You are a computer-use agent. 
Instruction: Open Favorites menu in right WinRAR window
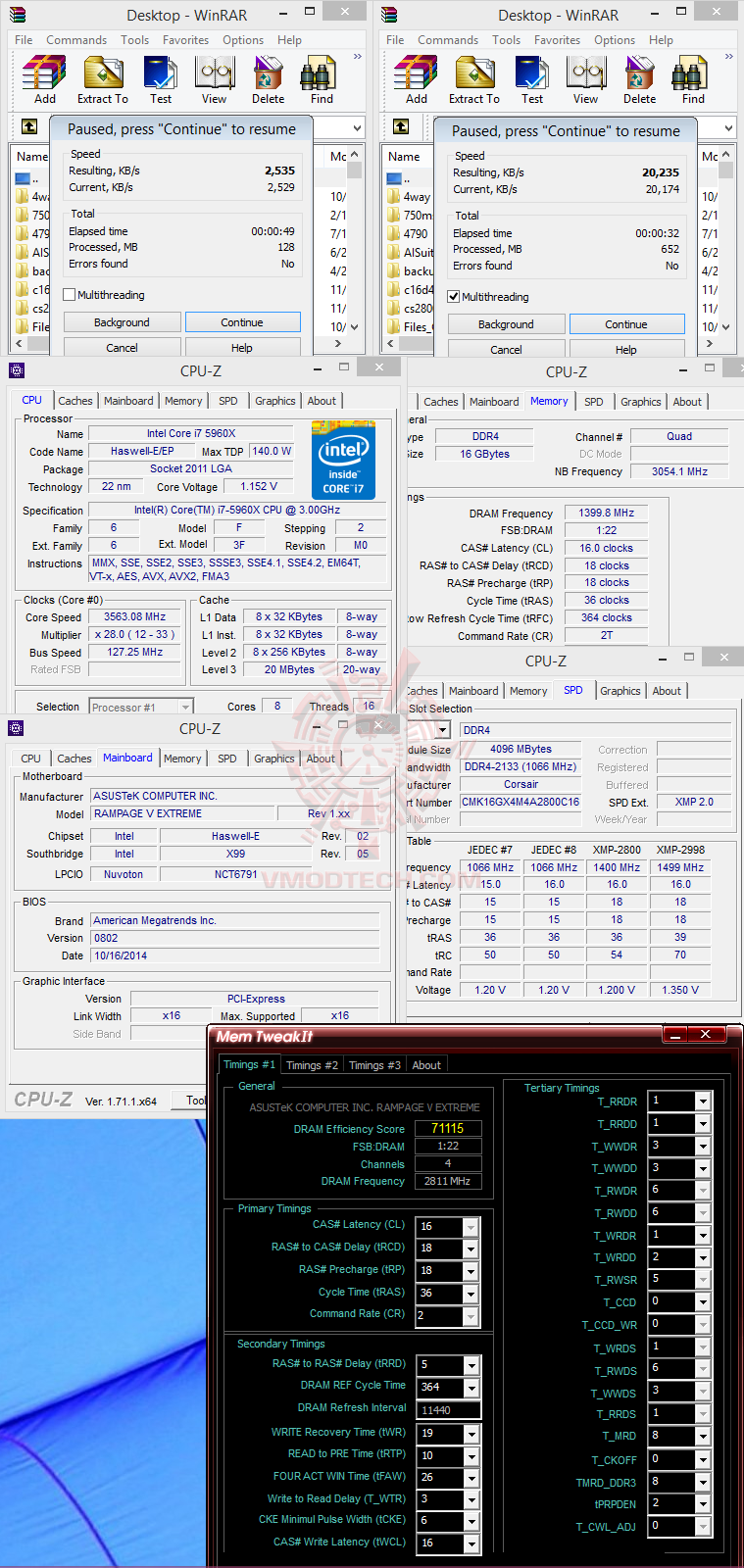tap(557, 40)
